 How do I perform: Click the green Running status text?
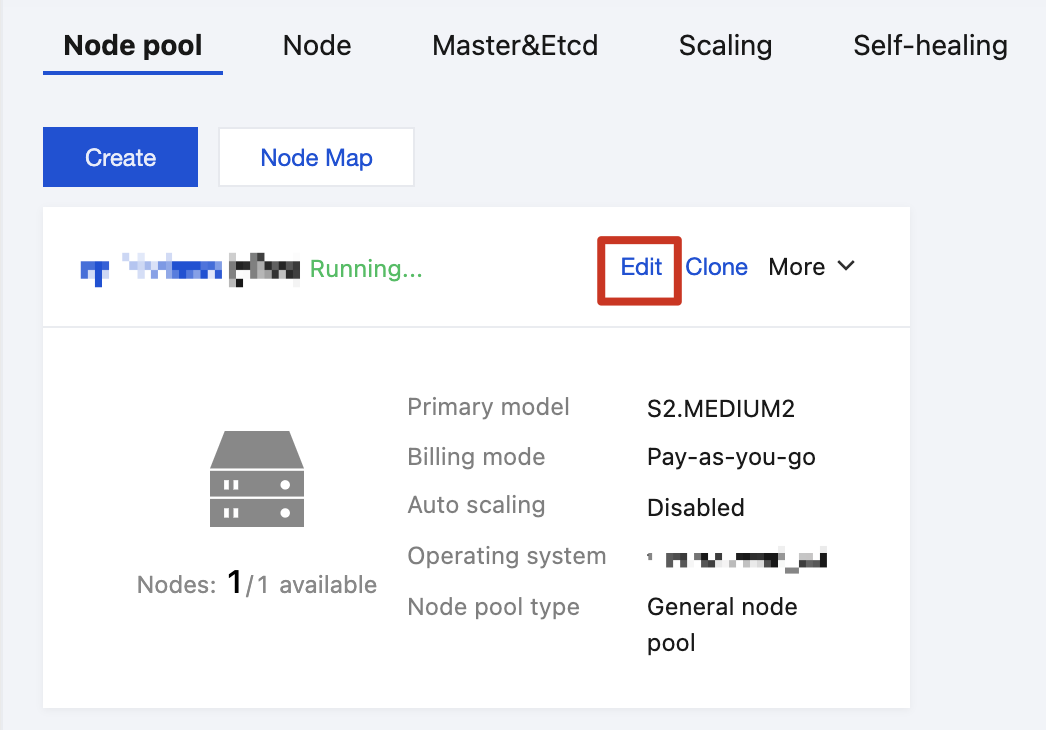click(x=366, y=268)
